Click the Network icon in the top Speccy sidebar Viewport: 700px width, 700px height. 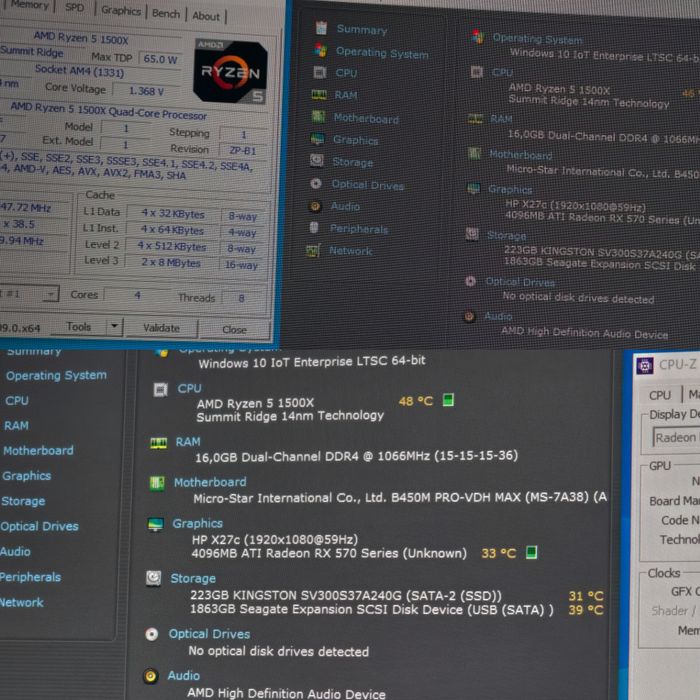point(313,250)
